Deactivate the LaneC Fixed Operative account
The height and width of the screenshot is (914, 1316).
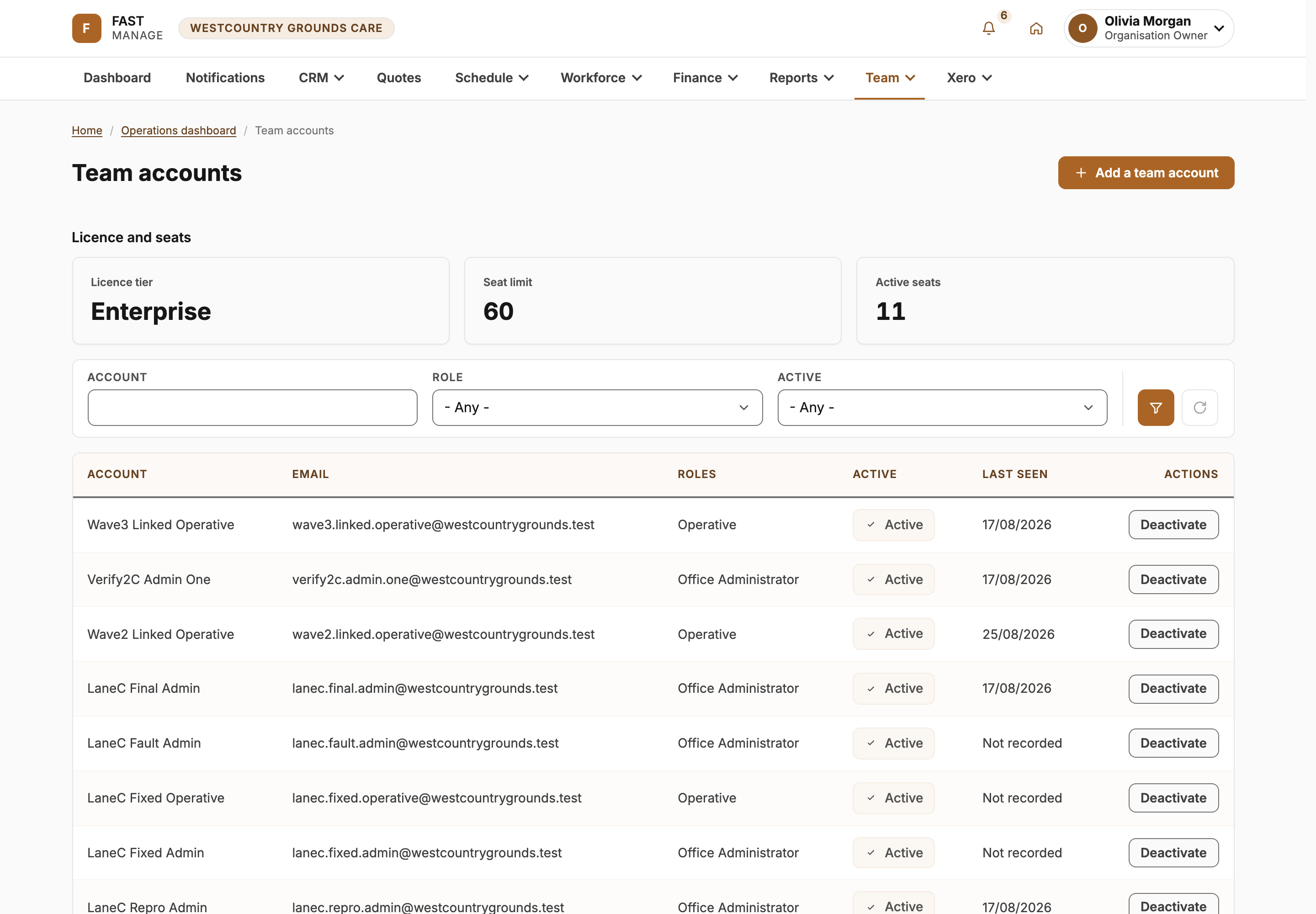pyautogui.click(x=1173, y=798)
